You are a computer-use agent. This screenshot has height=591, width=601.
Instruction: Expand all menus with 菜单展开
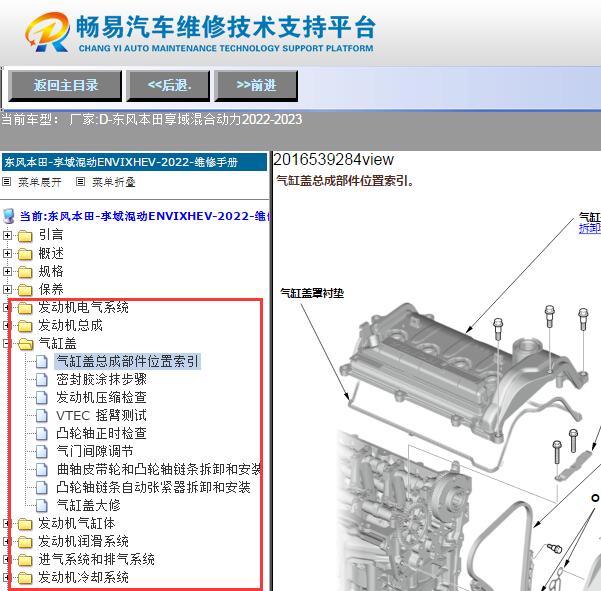(39, 182)
